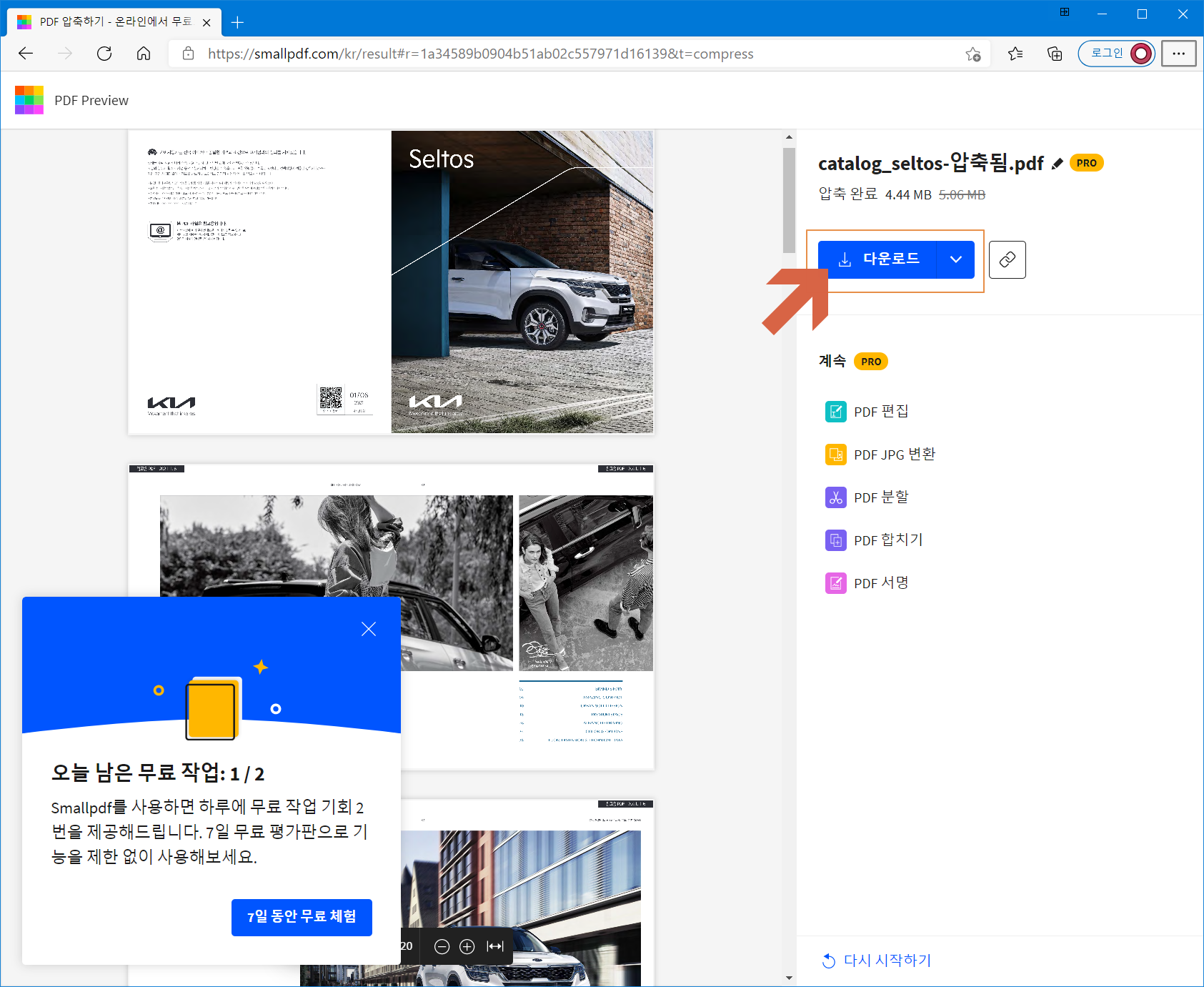The image size is (1204, 987).
Task: Zoom out the PDF preview
Action: (442, 946)
